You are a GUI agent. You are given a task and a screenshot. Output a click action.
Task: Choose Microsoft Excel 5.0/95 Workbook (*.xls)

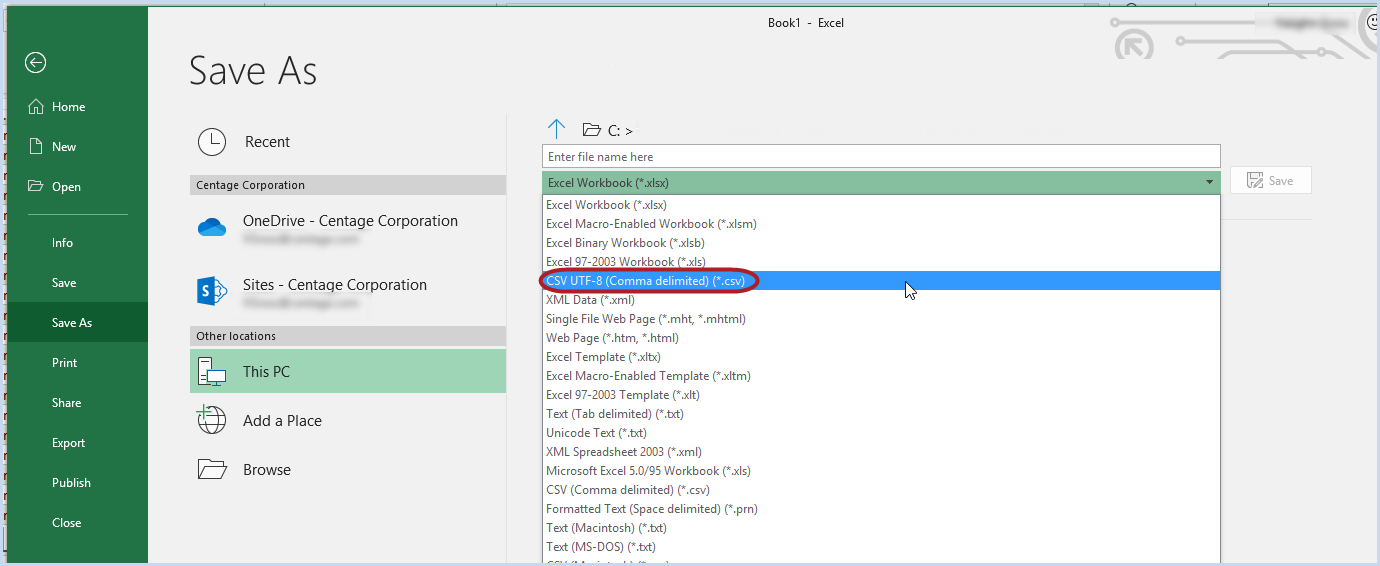coord(881,471)
